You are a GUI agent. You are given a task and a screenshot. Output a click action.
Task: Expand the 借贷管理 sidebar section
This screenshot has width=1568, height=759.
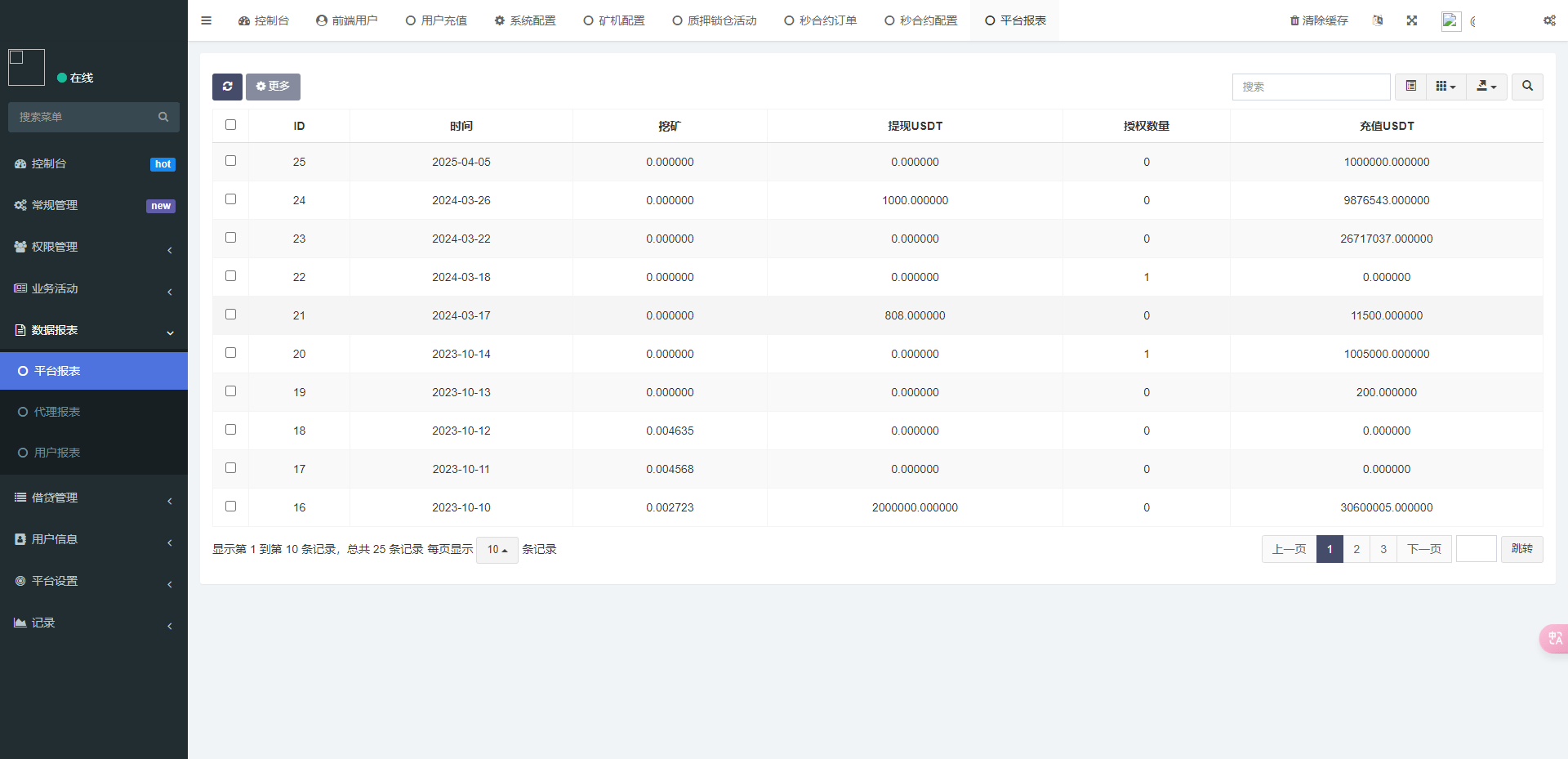(x=94, y=498)
